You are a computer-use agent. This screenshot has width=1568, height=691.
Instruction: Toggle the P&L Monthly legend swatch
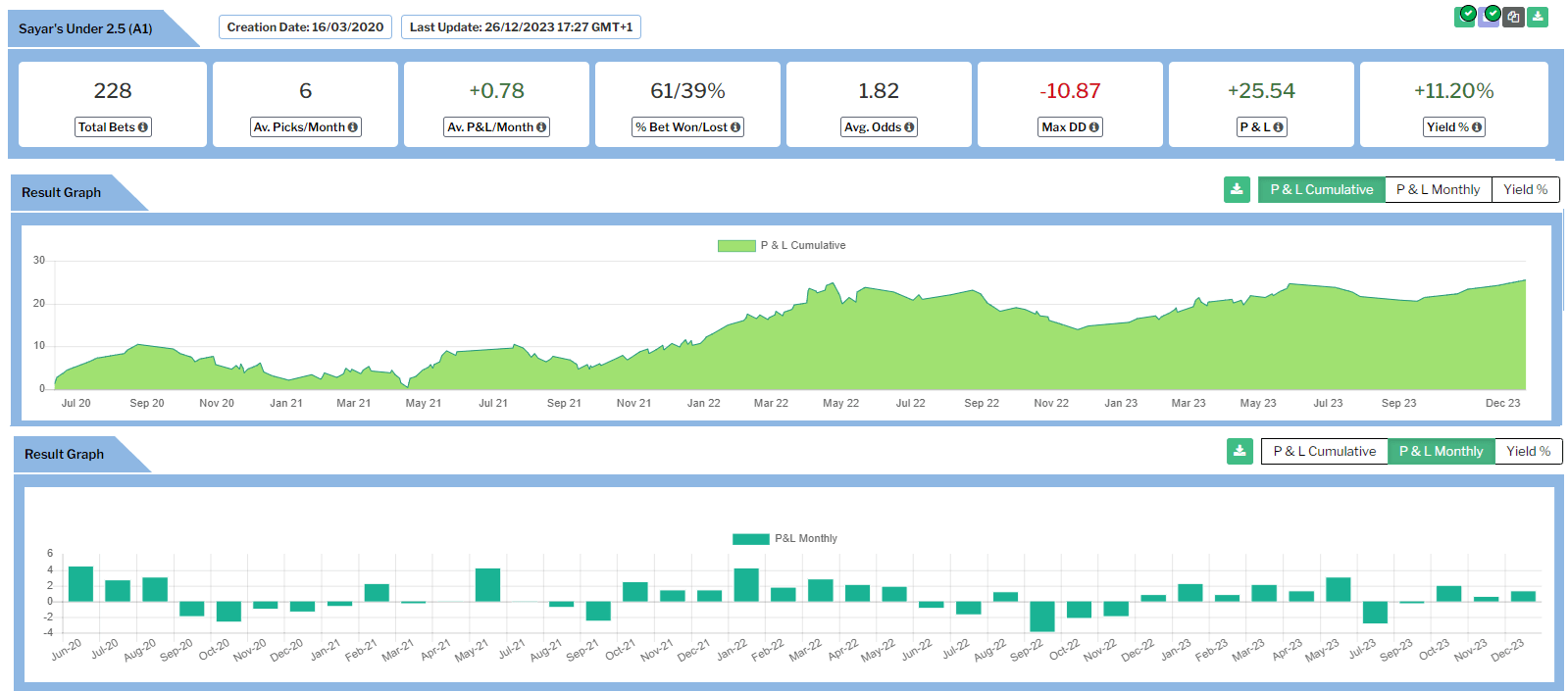[751, 539]
